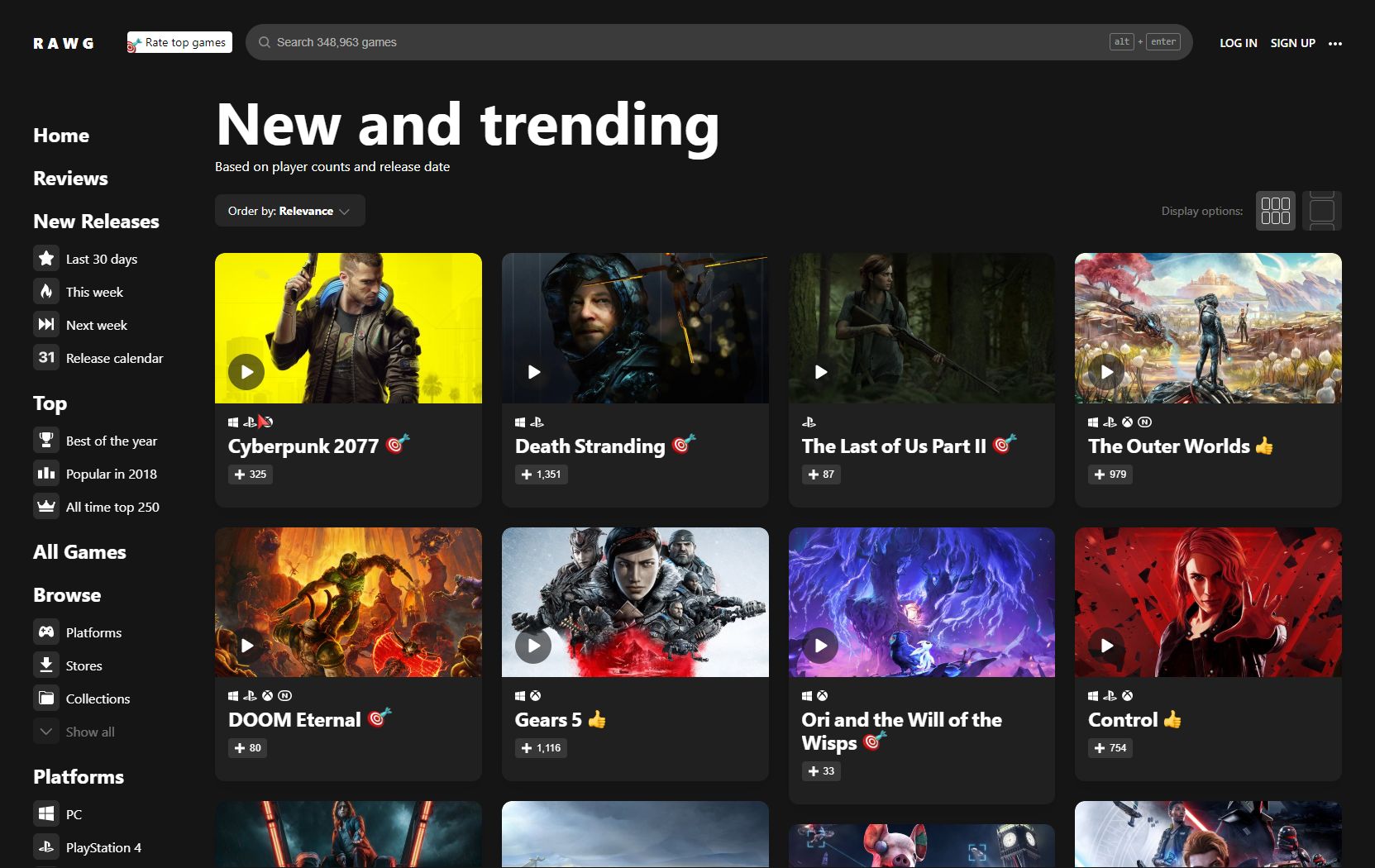Screen dimensions: 1375x868
Task: Open the Control game title
Action: point(1123,720)
